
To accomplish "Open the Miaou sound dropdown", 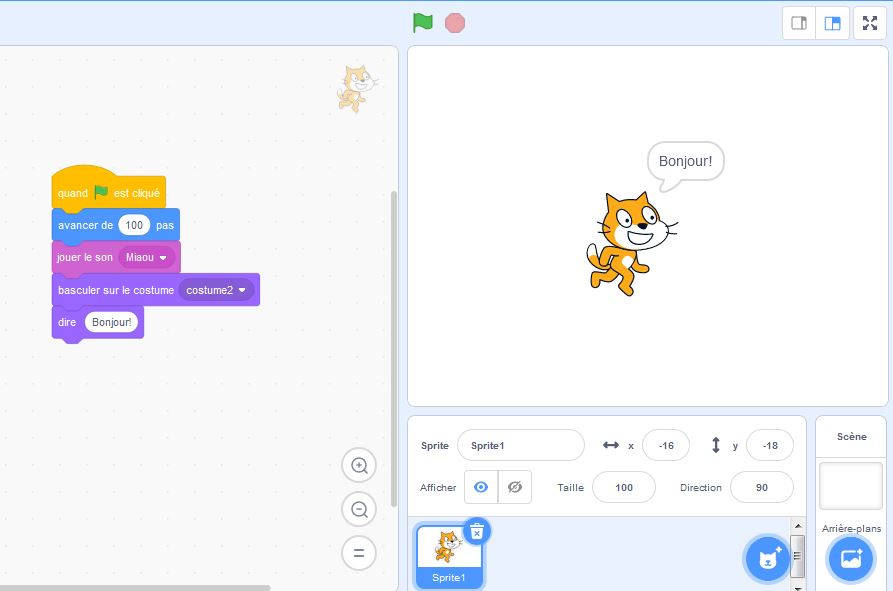I will pos(145,257).
